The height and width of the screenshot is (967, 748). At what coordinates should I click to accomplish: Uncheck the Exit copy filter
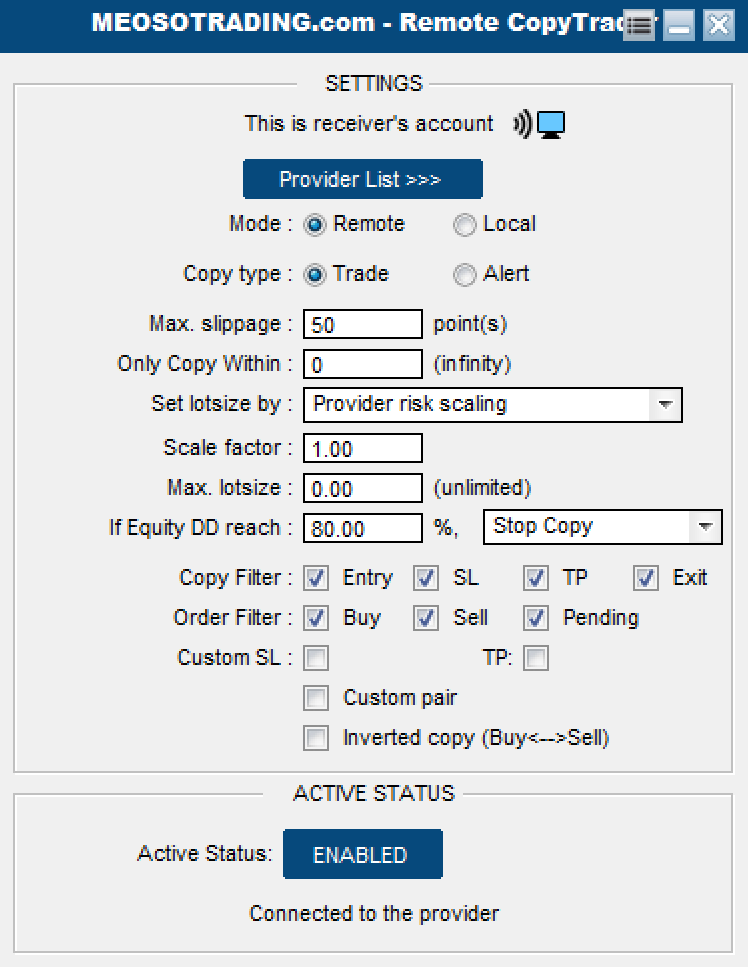[x=646, y=578]
